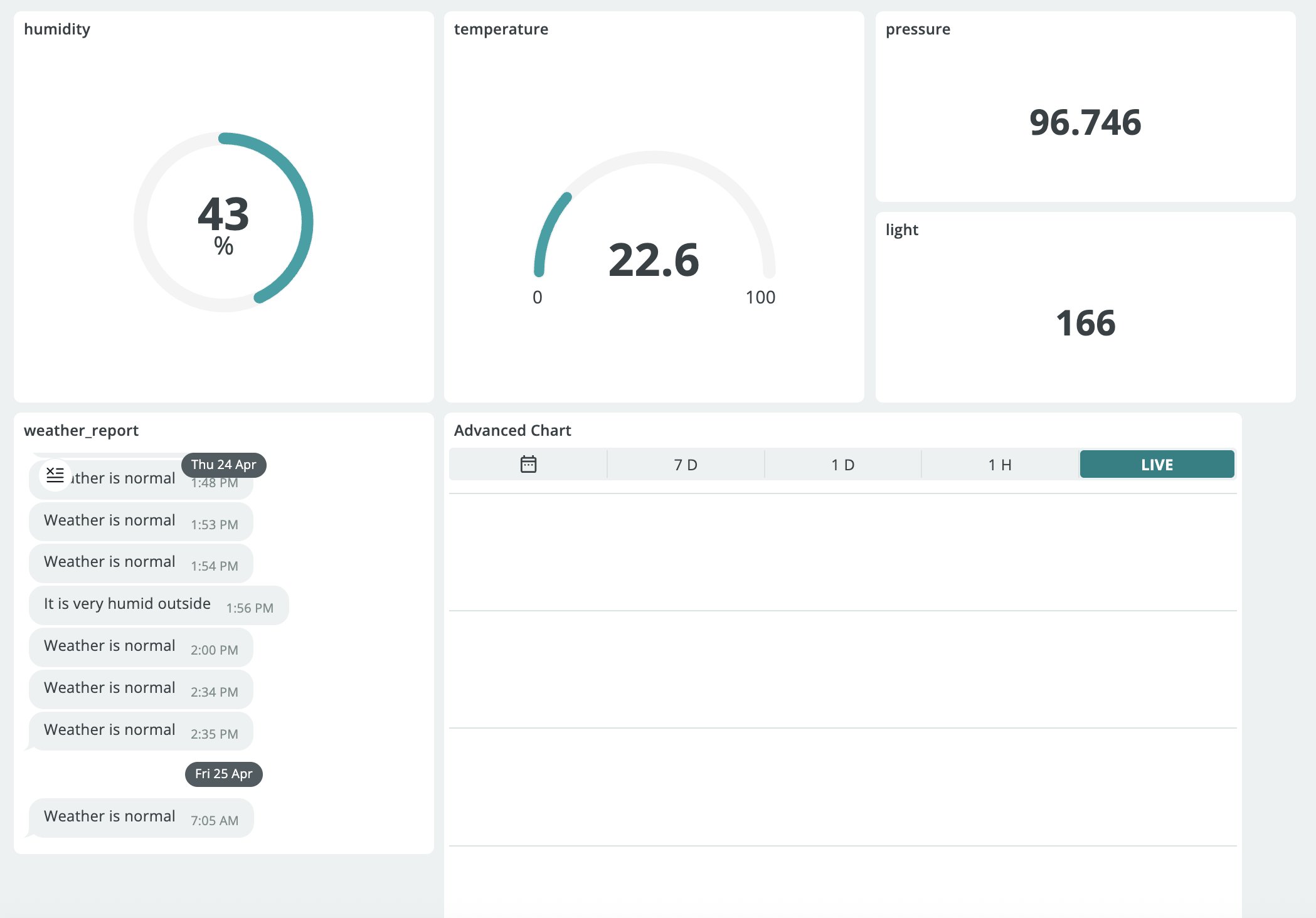Select the 1 H chart range
The height and width of the screenshot is (918, 1316).
point(999,465)
